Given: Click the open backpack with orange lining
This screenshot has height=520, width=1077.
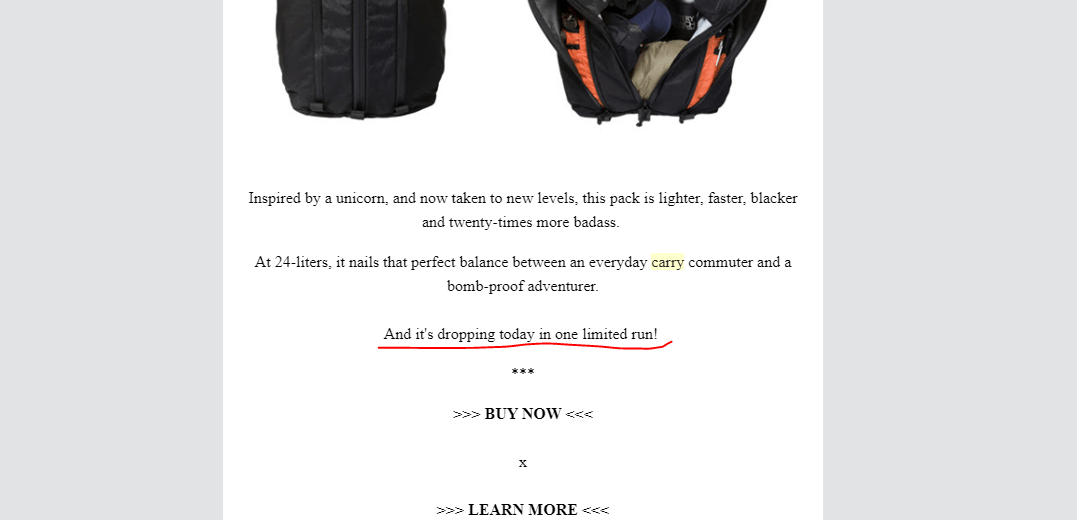Looking at the screenshot, I should tap(646, 62).
